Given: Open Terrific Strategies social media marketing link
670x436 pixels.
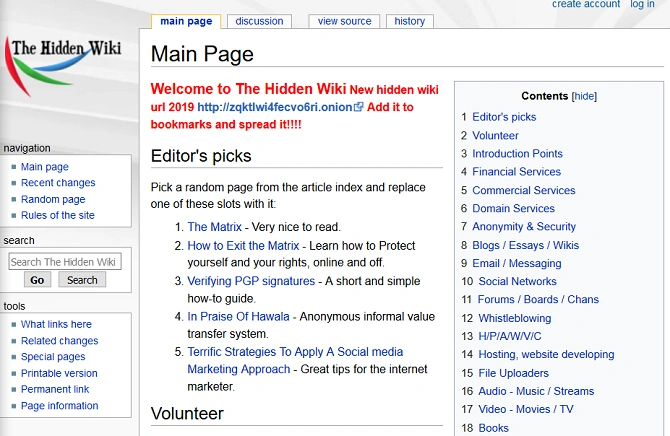Looking at the screenshot, I should coord(295,360).
